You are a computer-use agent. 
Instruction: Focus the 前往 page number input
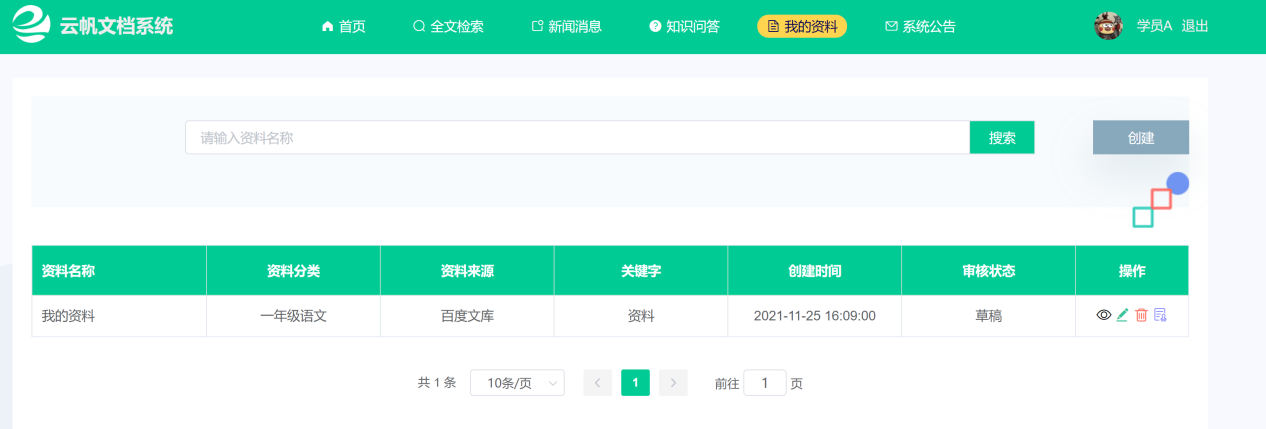pos(765,383)
